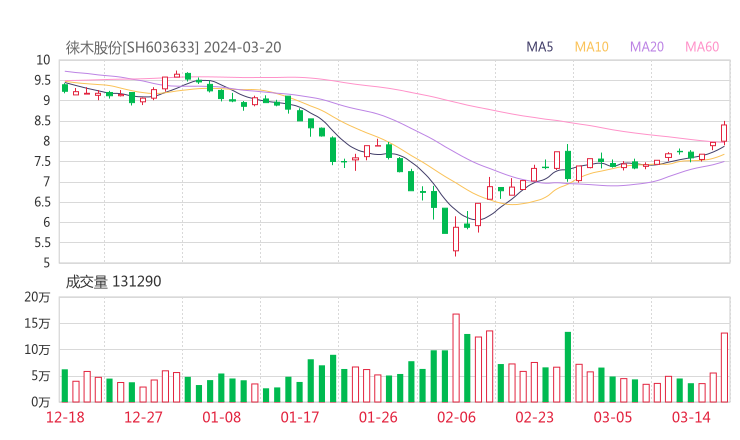Click the price axis value 10

43,60
